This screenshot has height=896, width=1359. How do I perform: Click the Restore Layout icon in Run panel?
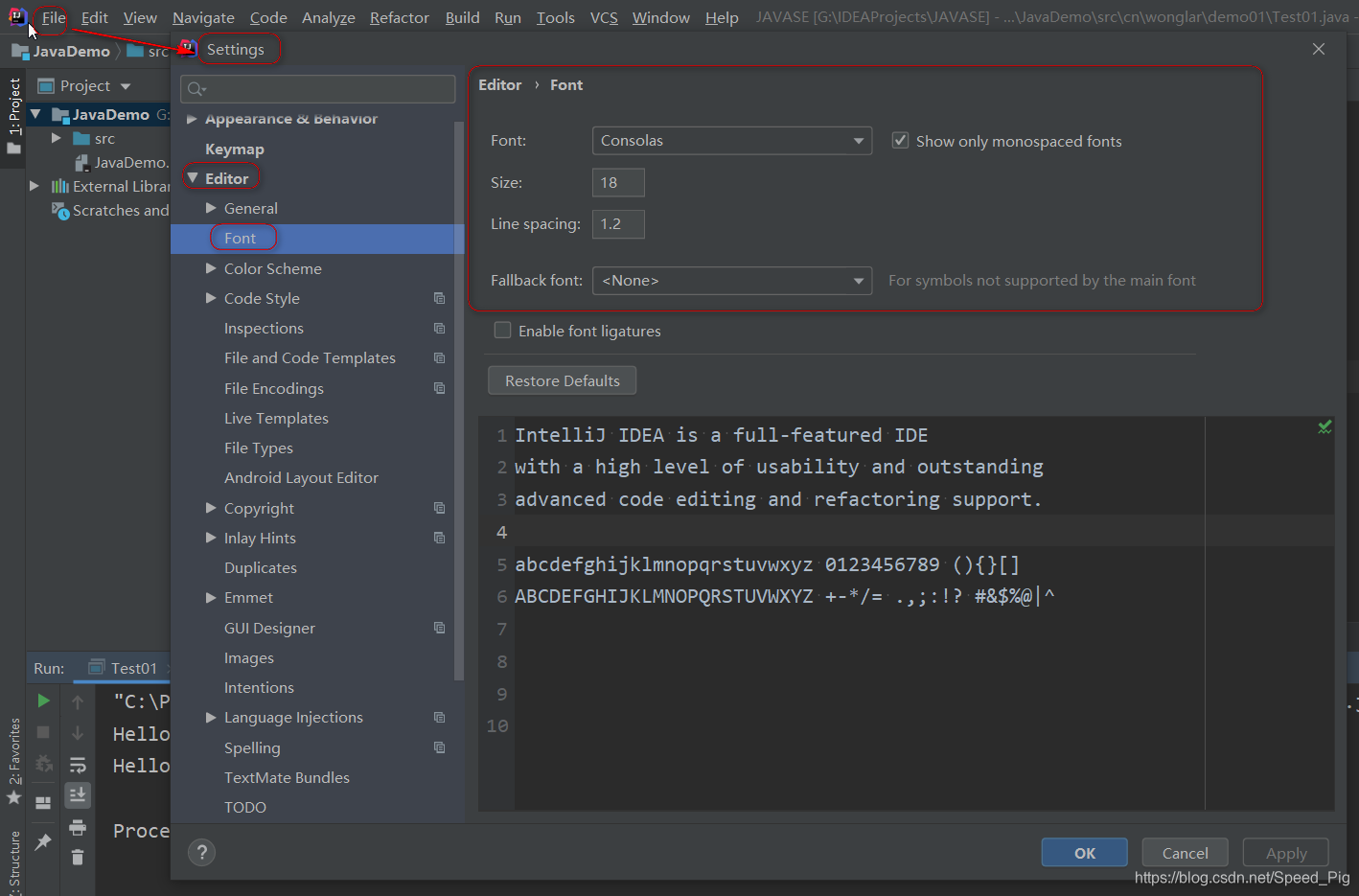(x=43, y=803)
